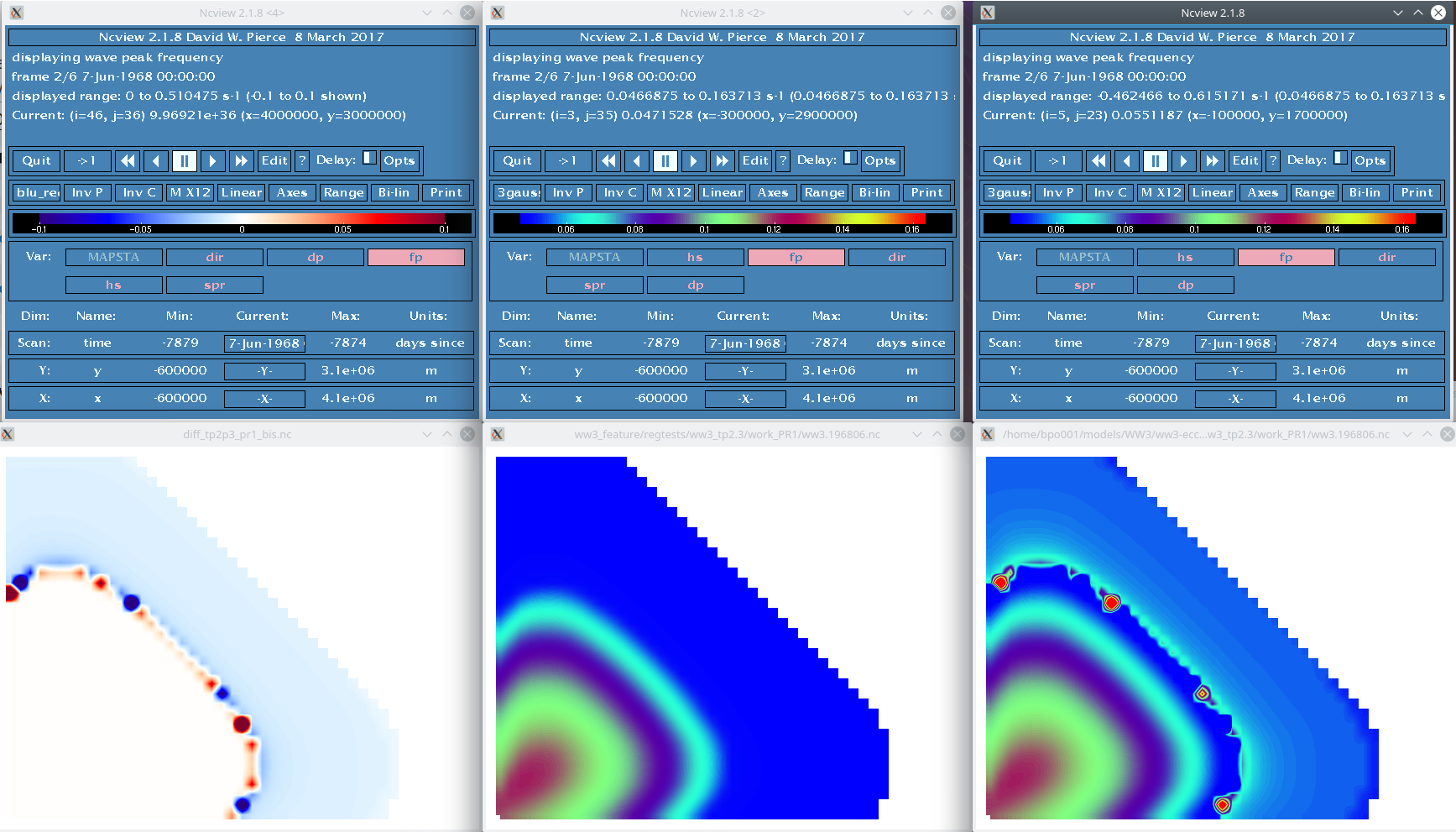Click the '?' help button in Ncview <4>
This screenshot has height=832, width=1456.
point(303,160)
